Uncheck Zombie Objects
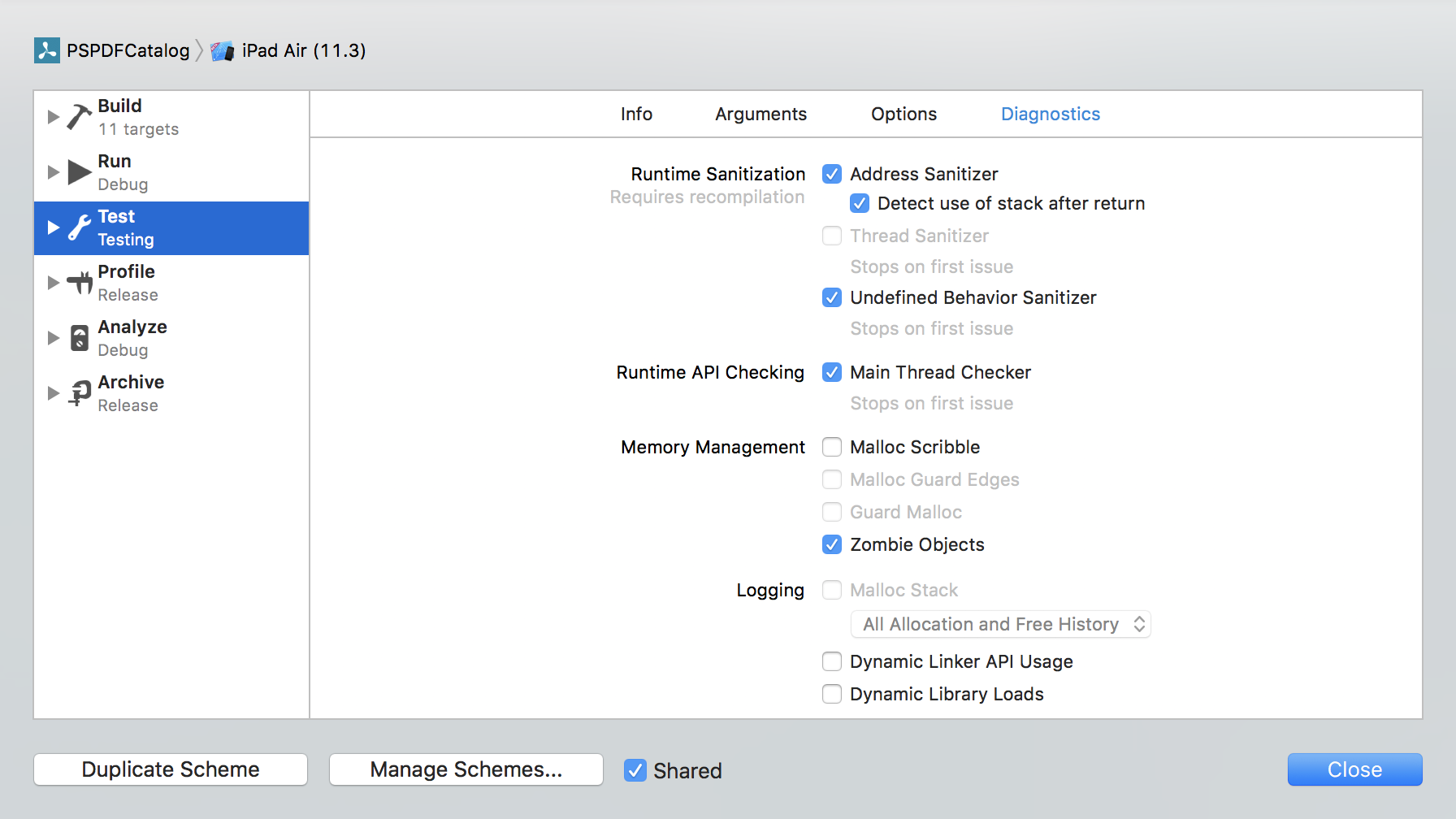This screenshot has height=819, width=1456. [x=831, y=544]
